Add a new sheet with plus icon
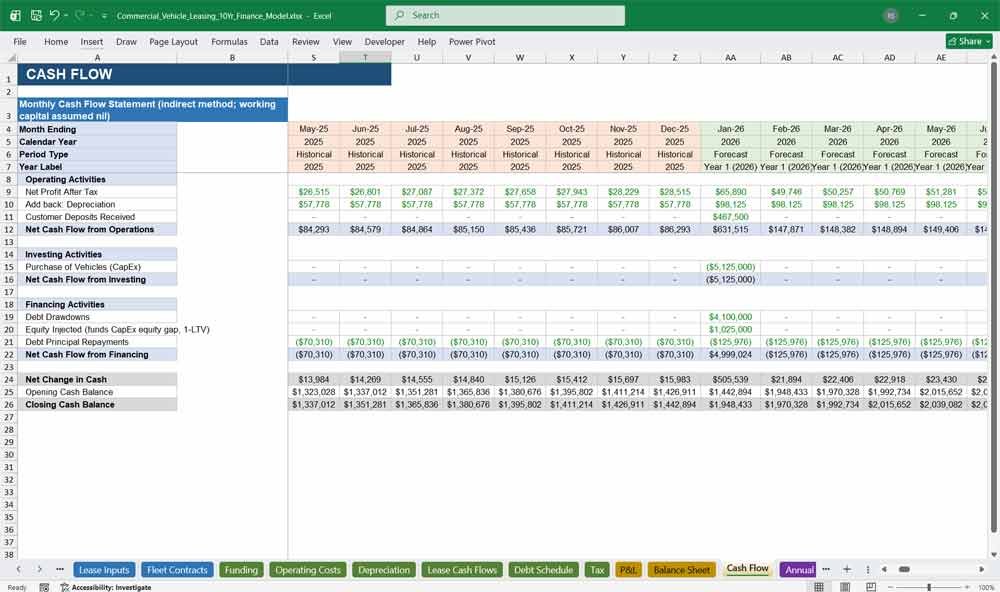The height and width of the screenshot is (592, 1000). (x=847, y=569)
